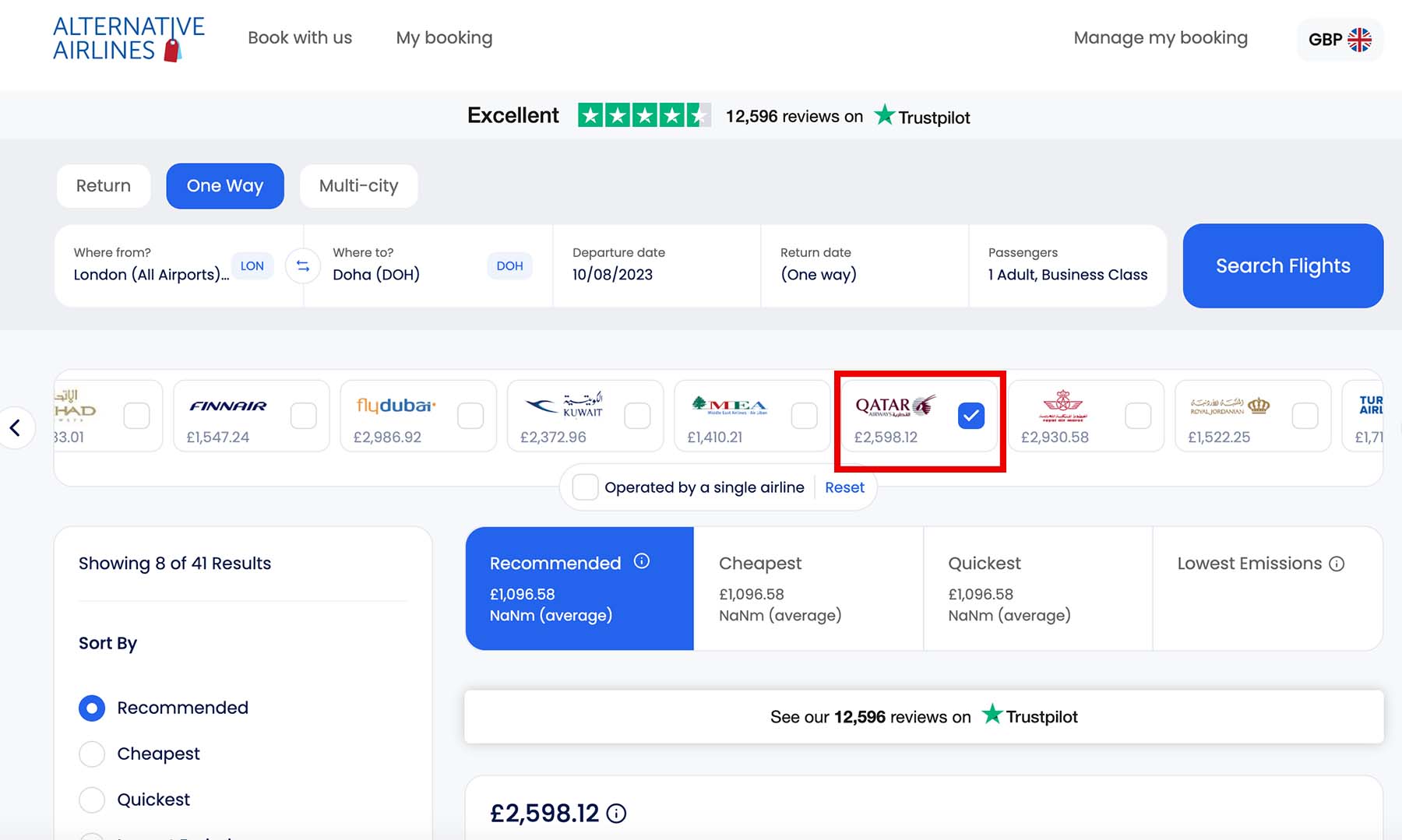Image resolution: width=1402 pixels, height=840 pixels.
Task: Tick the Etihad filter checkbox
Action: (136, 416)
